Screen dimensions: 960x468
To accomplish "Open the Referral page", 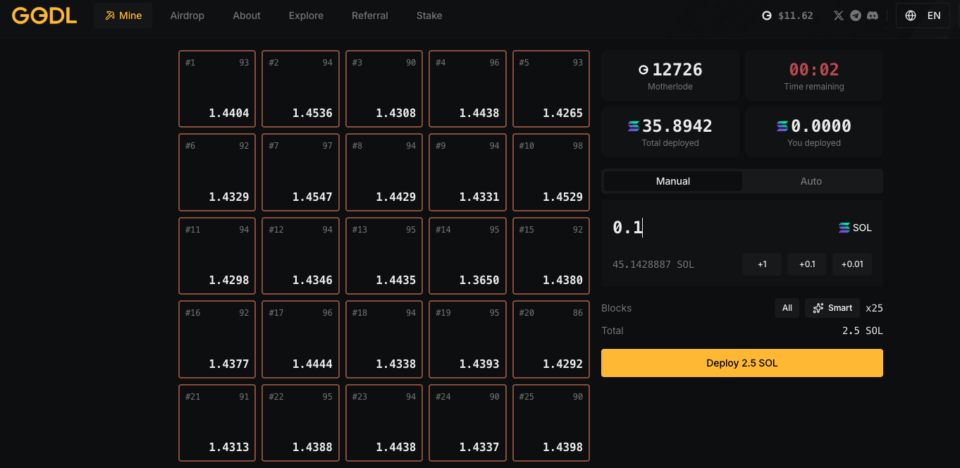I will tap(370, 16).
